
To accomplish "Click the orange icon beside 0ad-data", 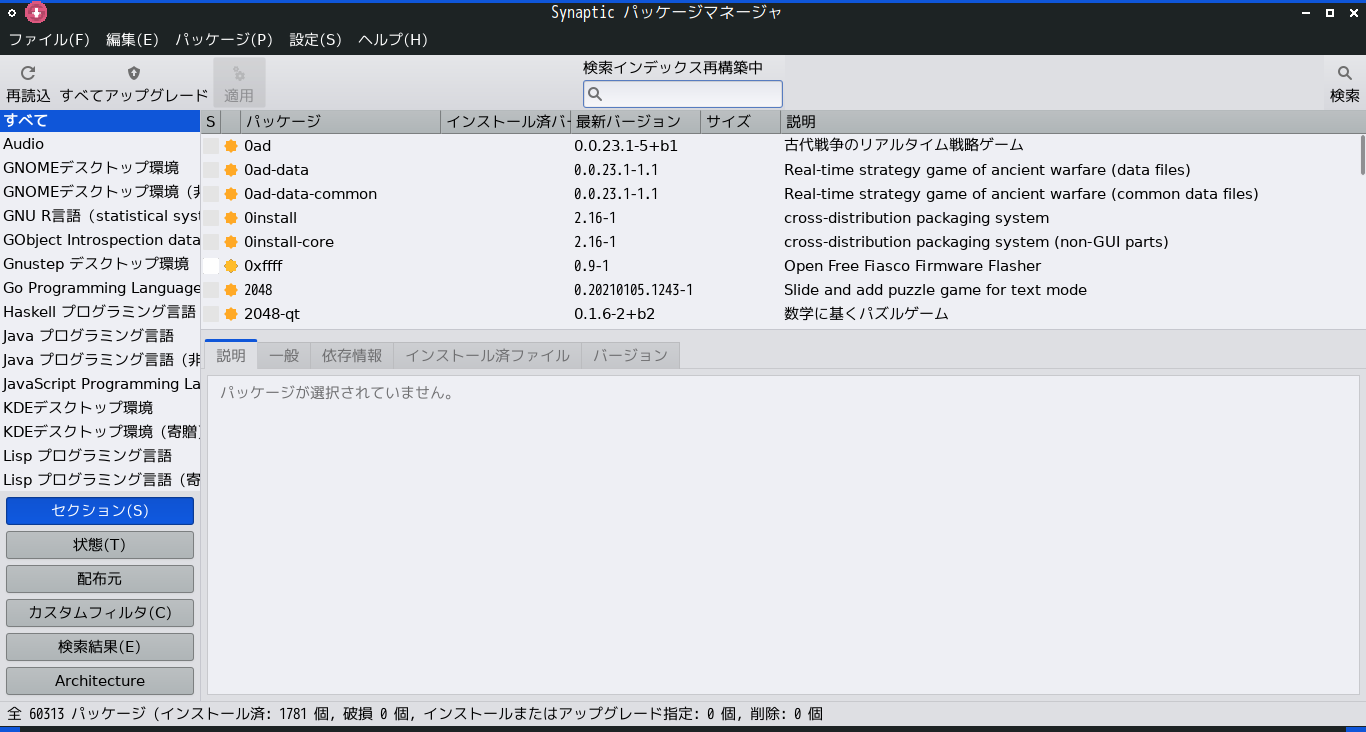I will click(x=231, y=170).
